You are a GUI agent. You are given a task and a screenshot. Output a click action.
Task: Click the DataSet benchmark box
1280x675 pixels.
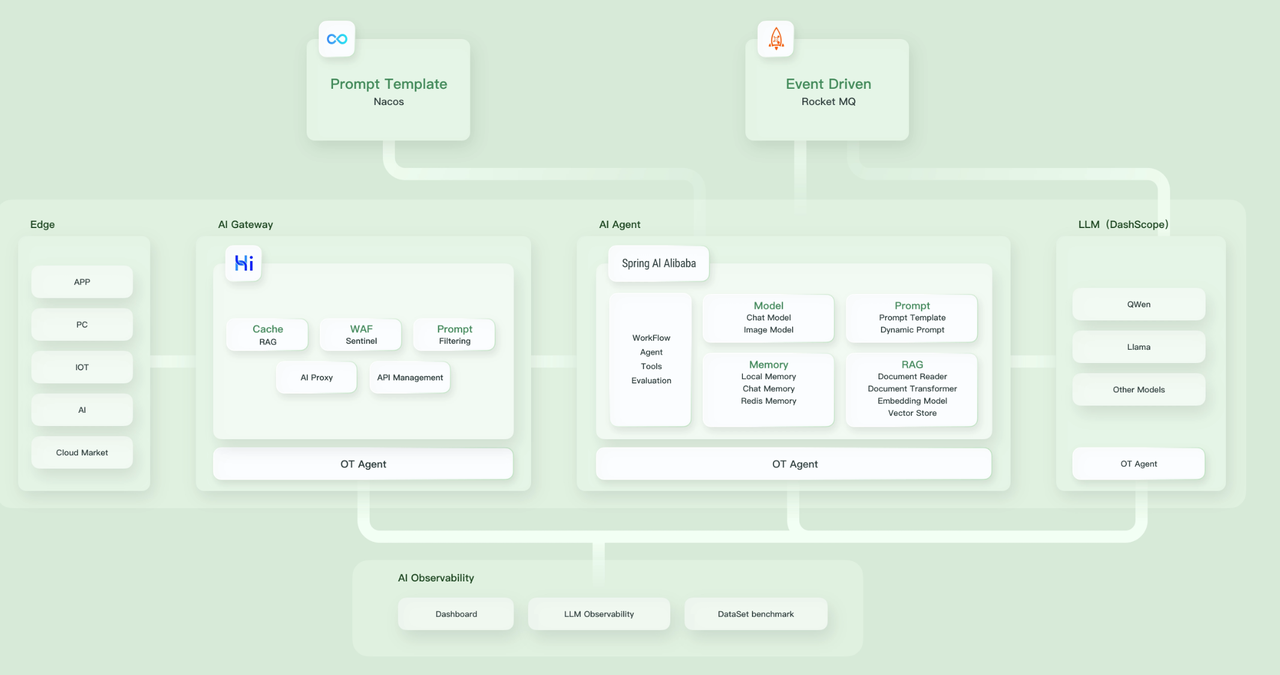[x=756, y=614]
